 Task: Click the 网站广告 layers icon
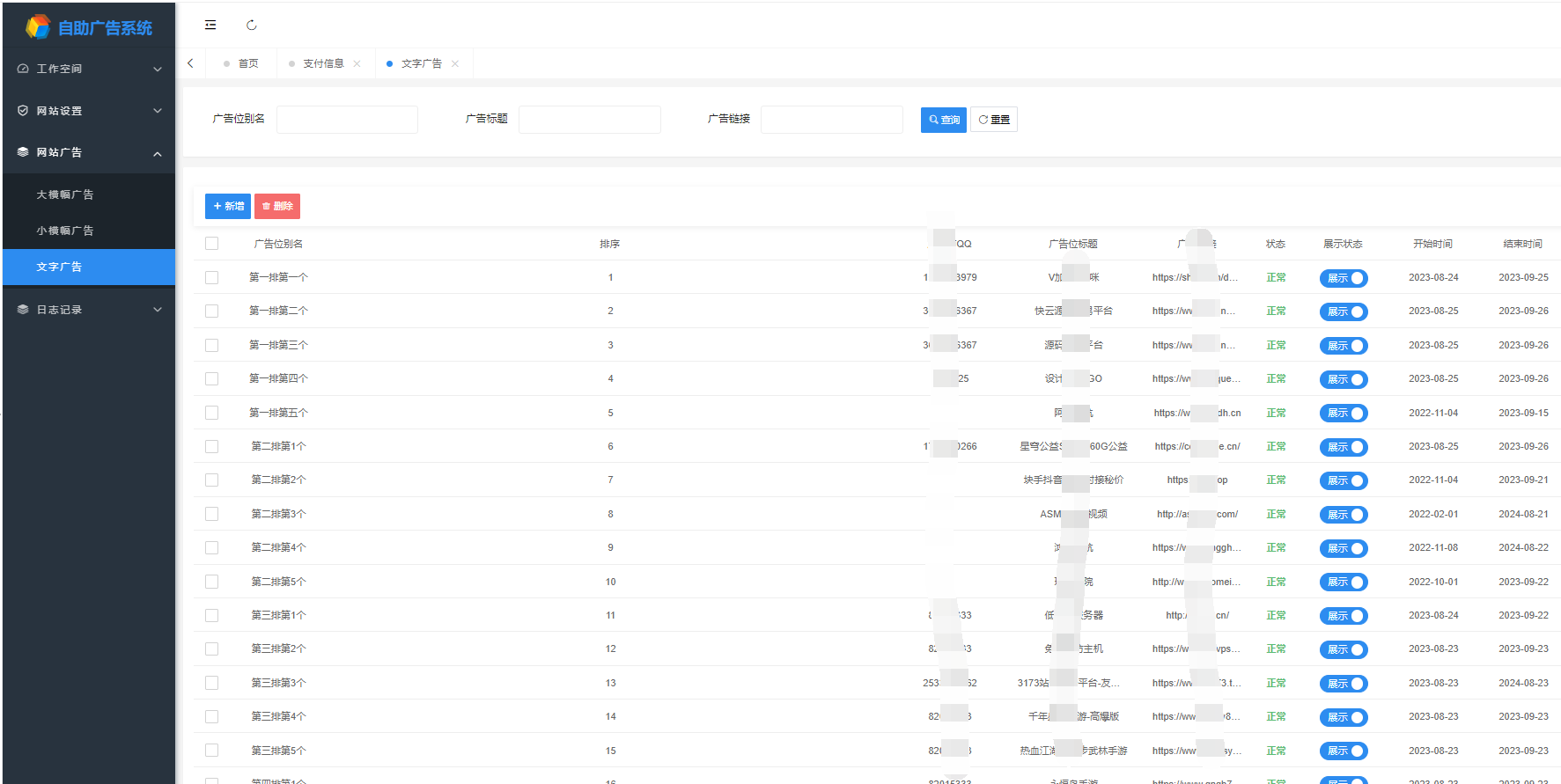(x=23, y=152)
